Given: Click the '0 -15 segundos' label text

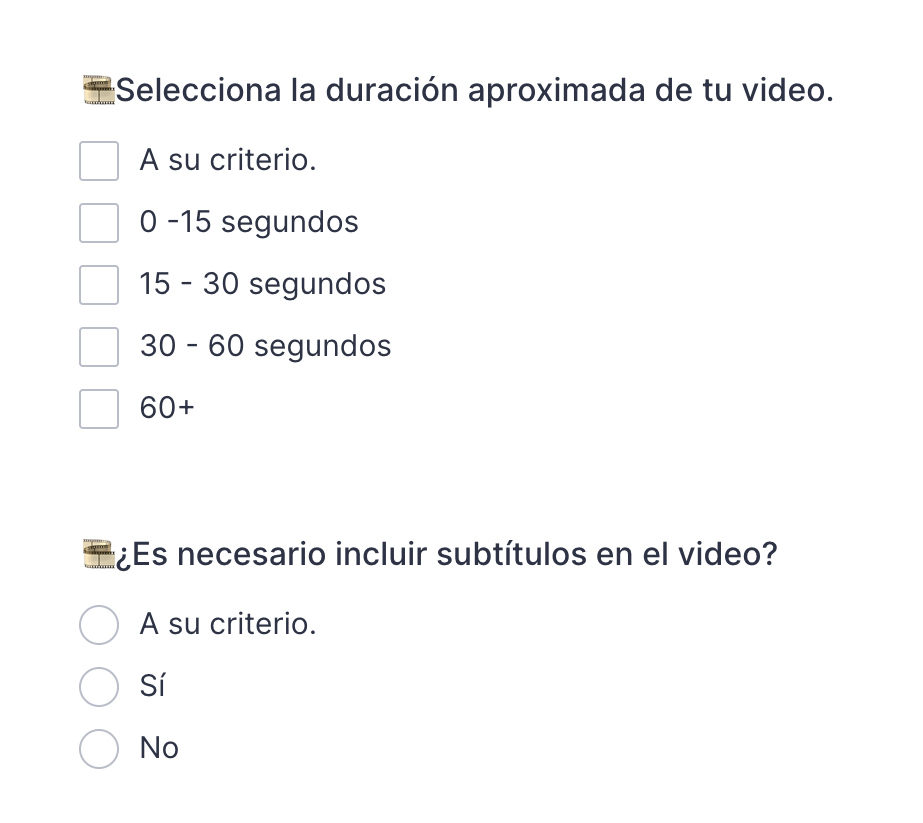Looking at the screenshot, I should [249, 222].
